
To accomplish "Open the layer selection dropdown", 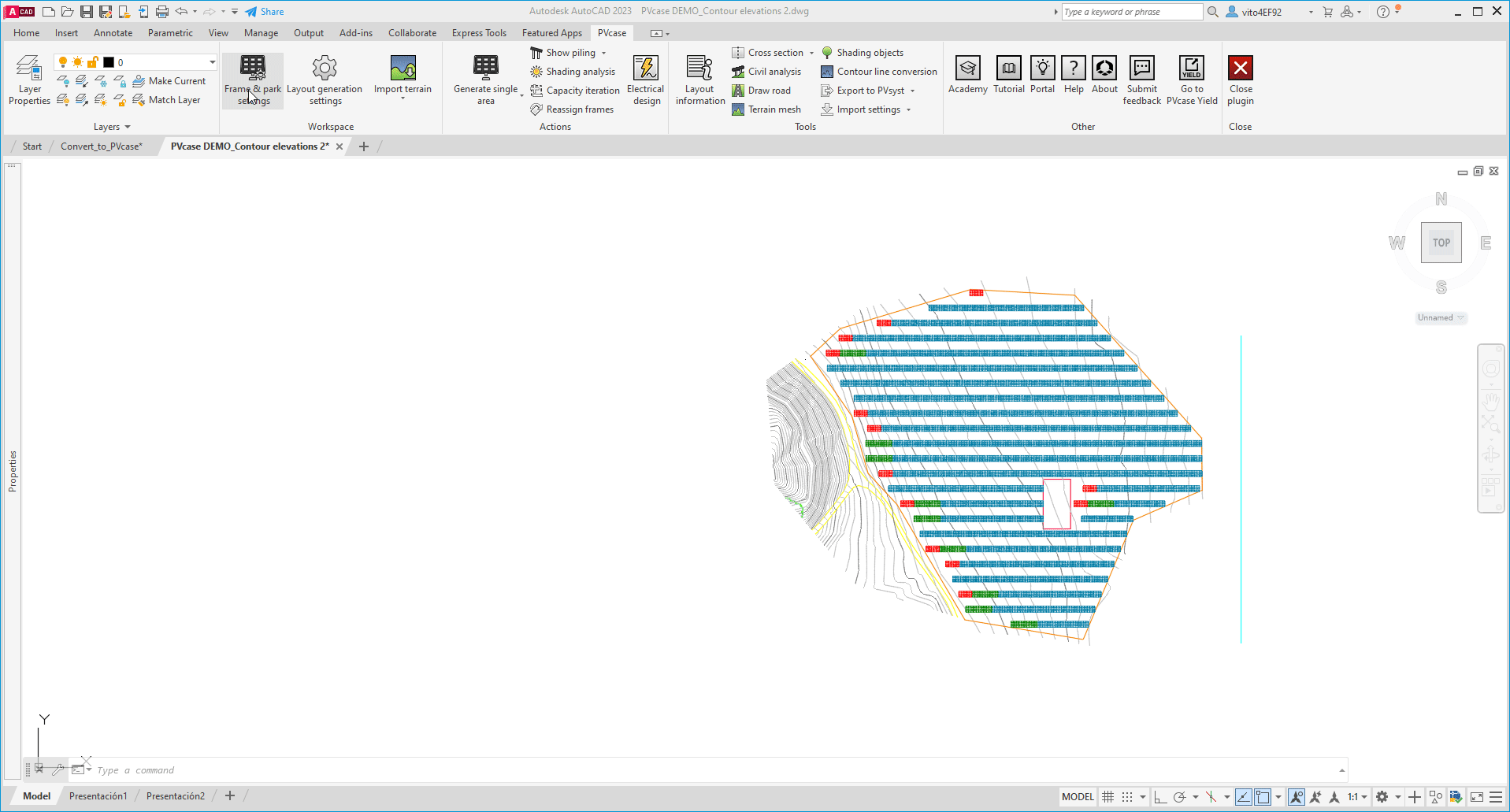I will coord(211,61).
